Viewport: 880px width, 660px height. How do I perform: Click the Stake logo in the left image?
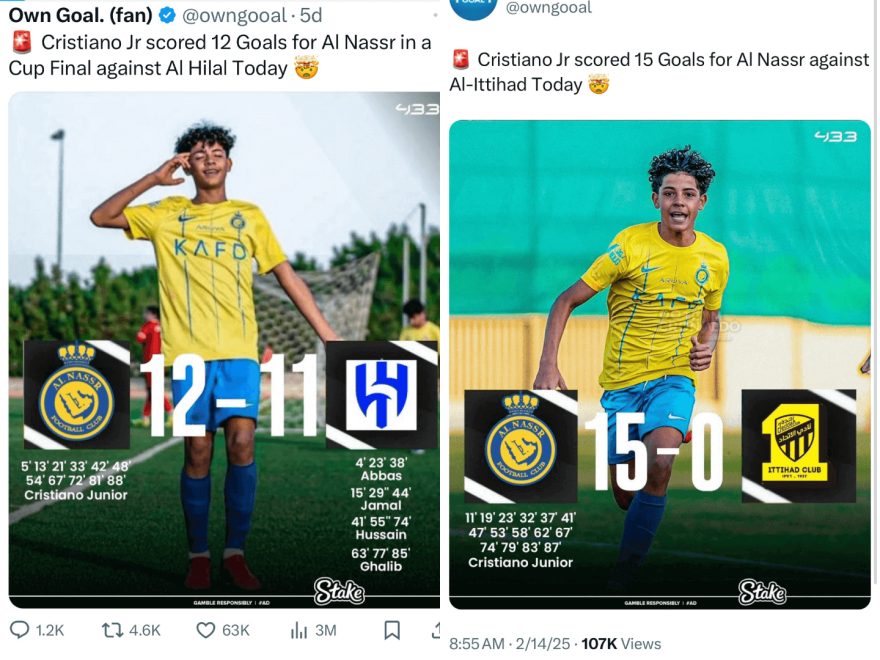pyautogui.click(x=339, y=591)
